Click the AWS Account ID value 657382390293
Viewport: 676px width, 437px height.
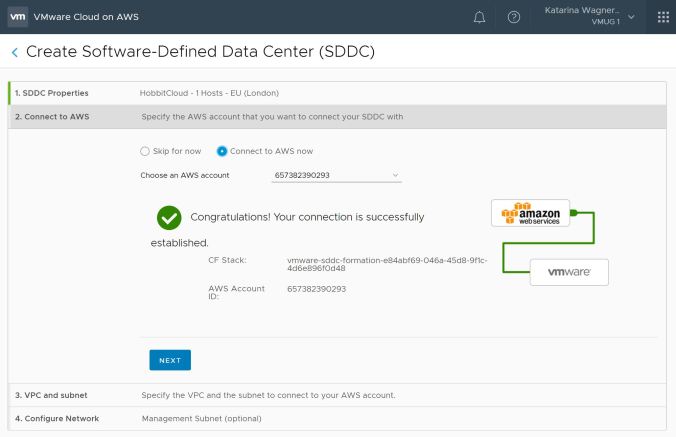(x=316, y=288)
